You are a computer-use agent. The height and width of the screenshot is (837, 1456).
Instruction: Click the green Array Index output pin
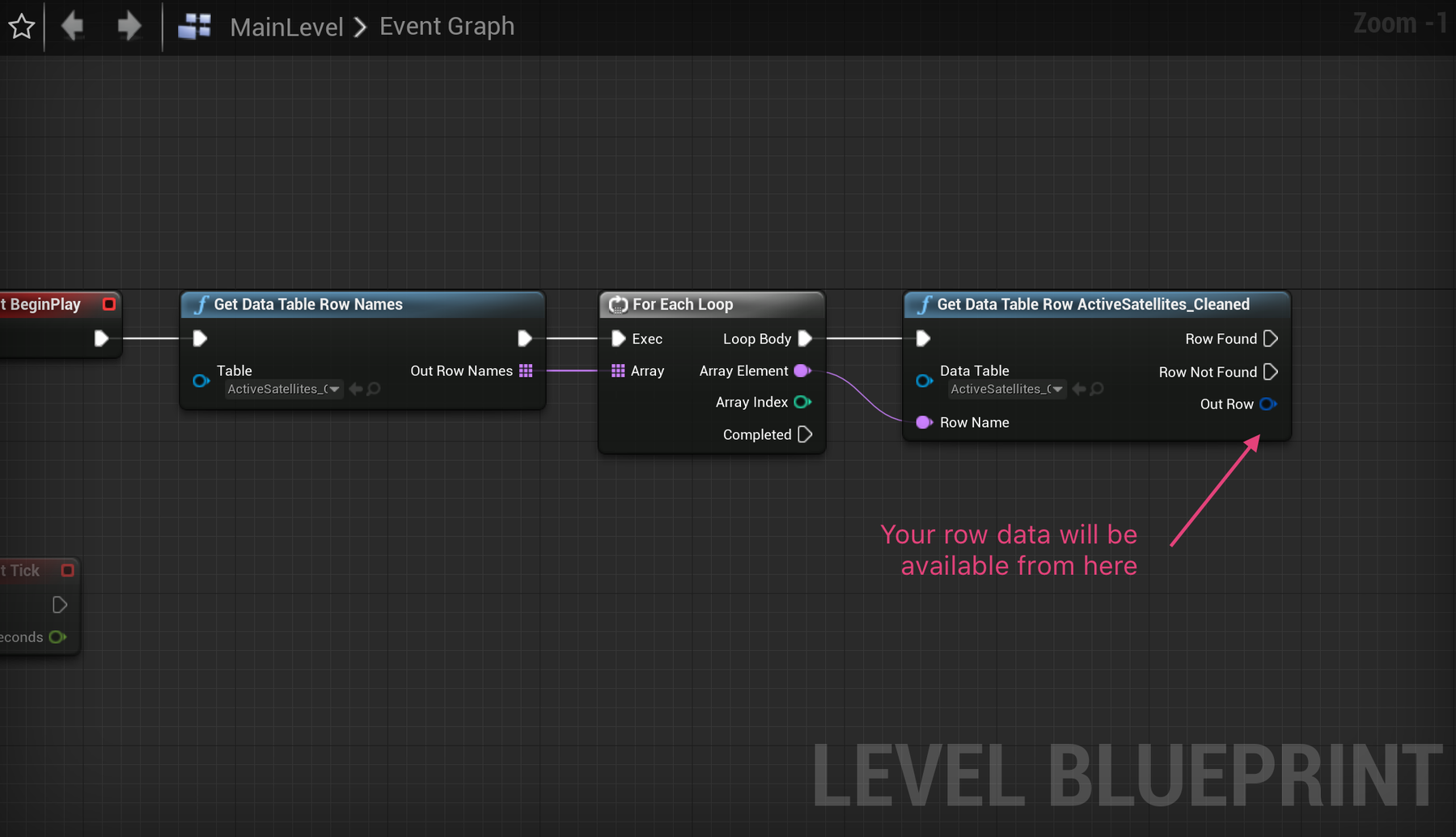coord(802,402)
